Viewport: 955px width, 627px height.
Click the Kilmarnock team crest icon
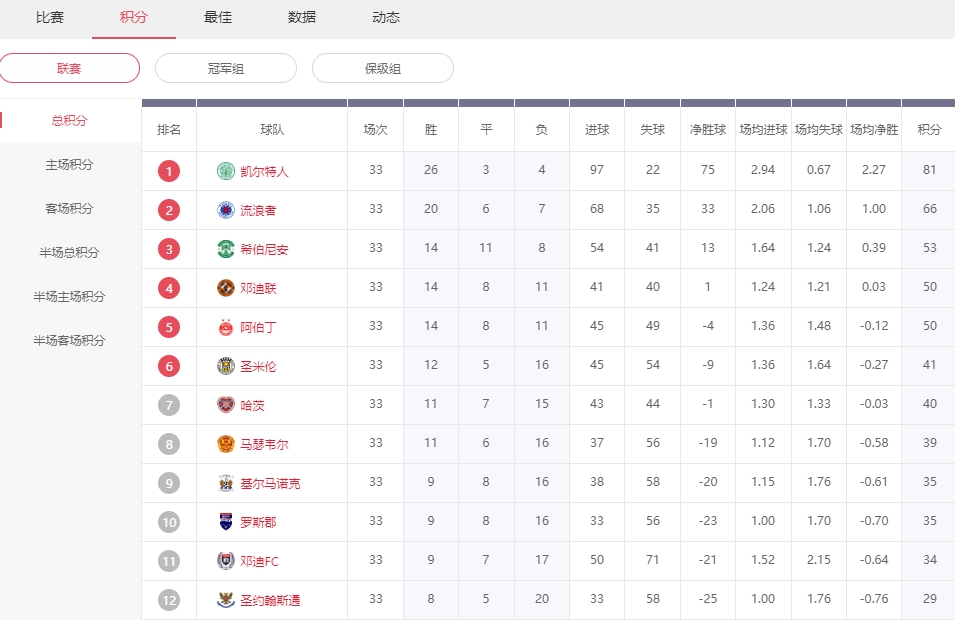(225, 483)
